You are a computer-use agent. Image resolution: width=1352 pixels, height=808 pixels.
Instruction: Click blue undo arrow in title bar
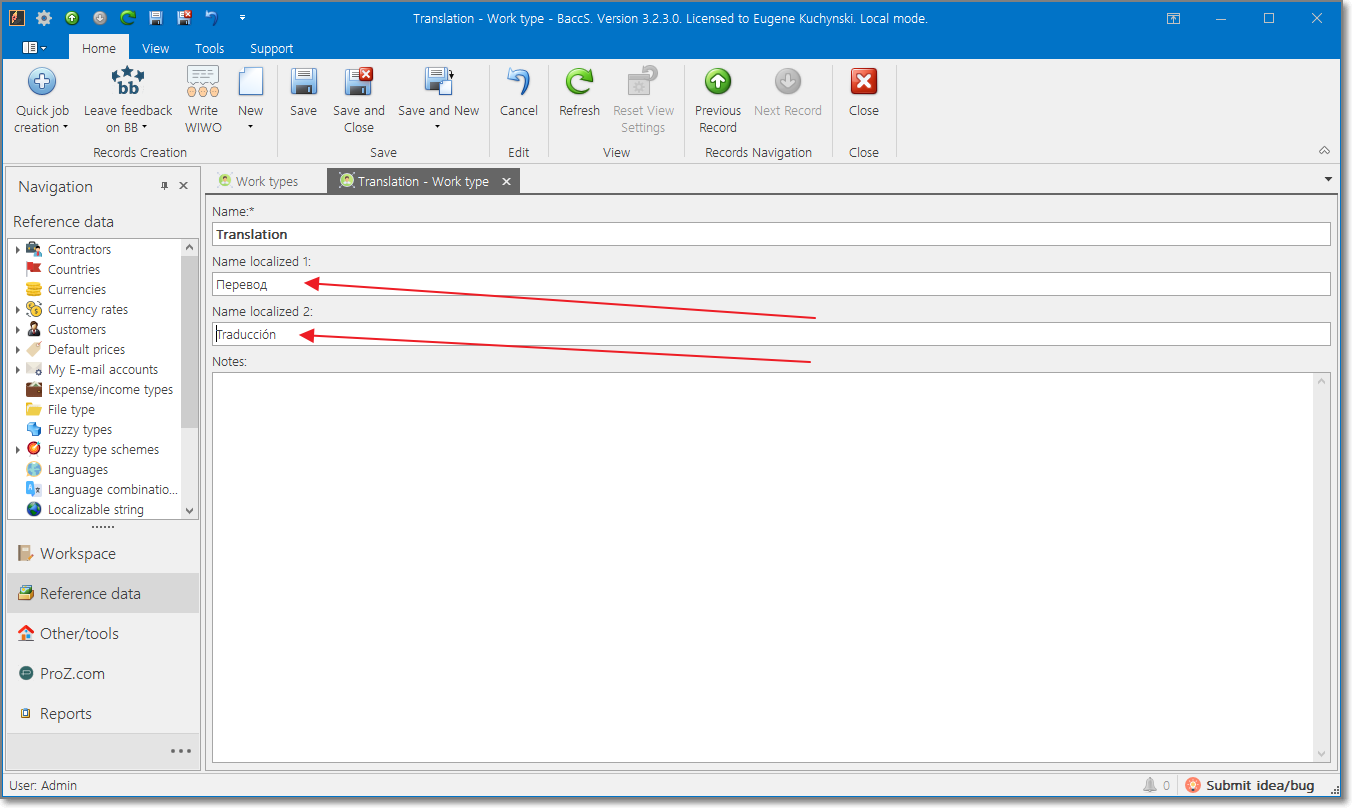tap(211, 18)
